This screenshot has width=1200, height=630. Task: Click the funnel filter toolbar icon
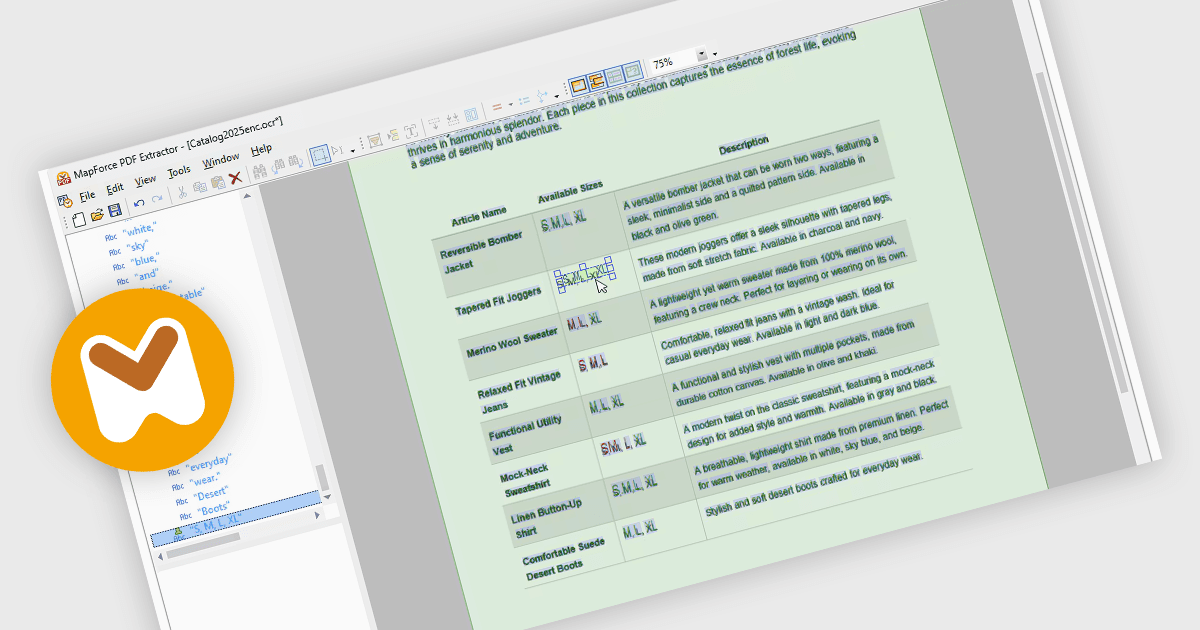375,140
